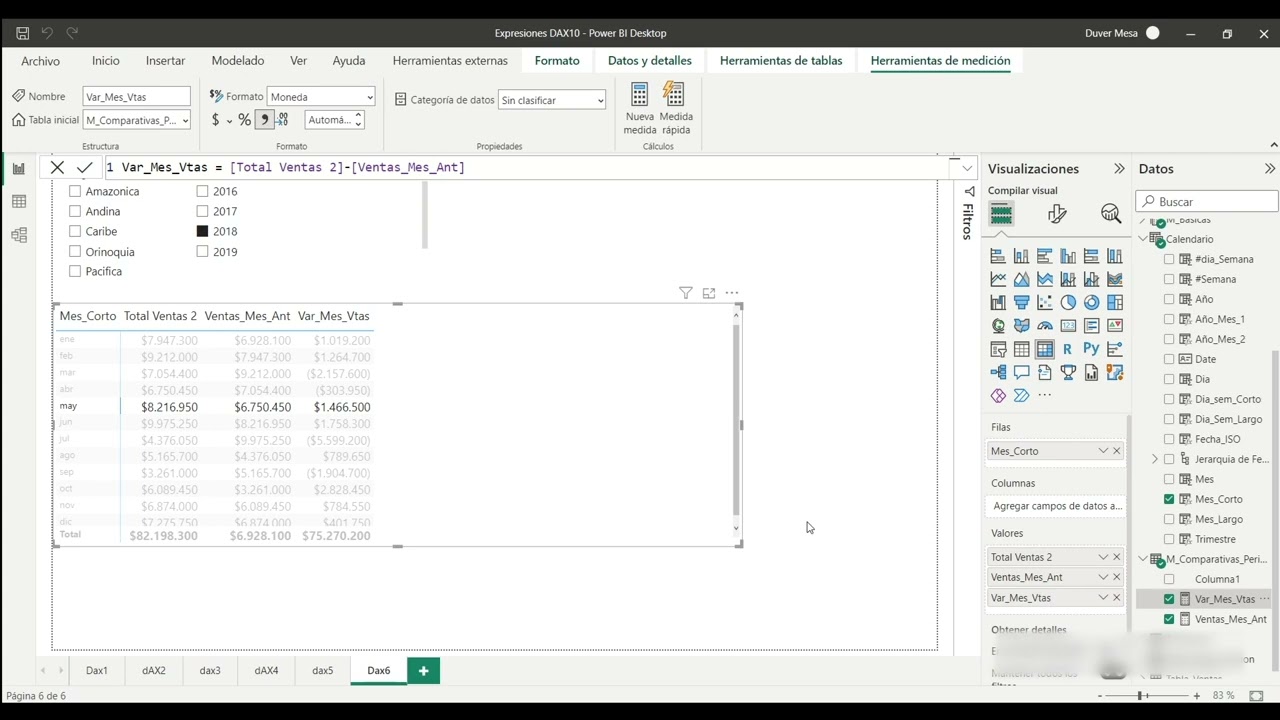Select the donut chart visual
The height and width of the screenshot is (720, 1280).
tap(1091, 302)
